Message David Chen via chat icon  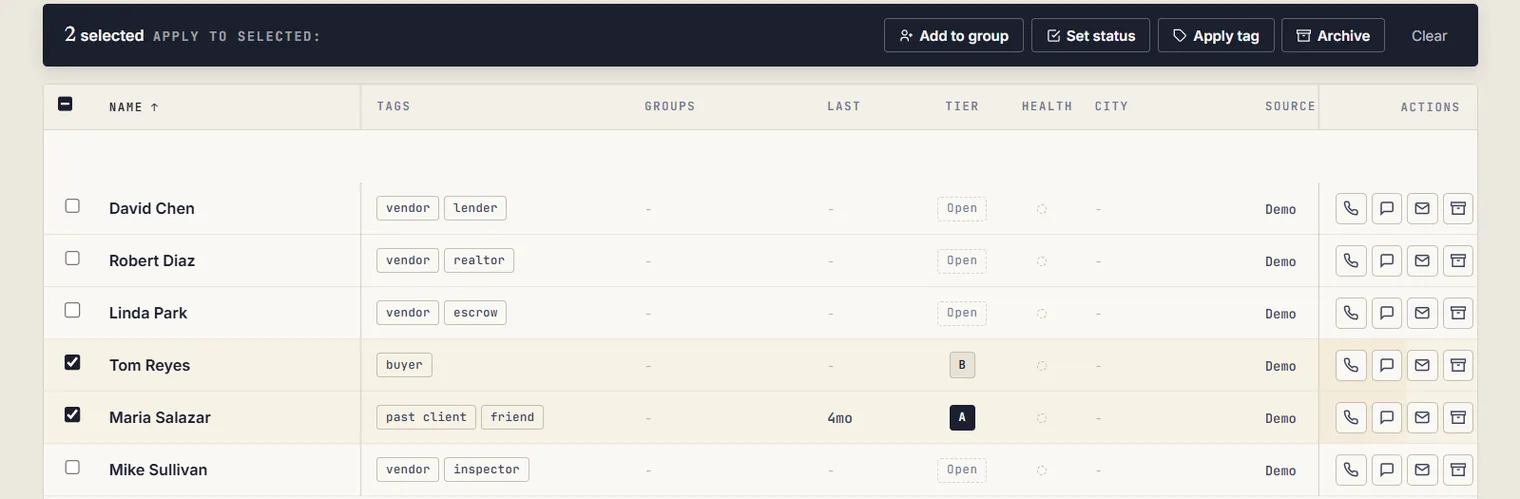(x=1387, y=208)
